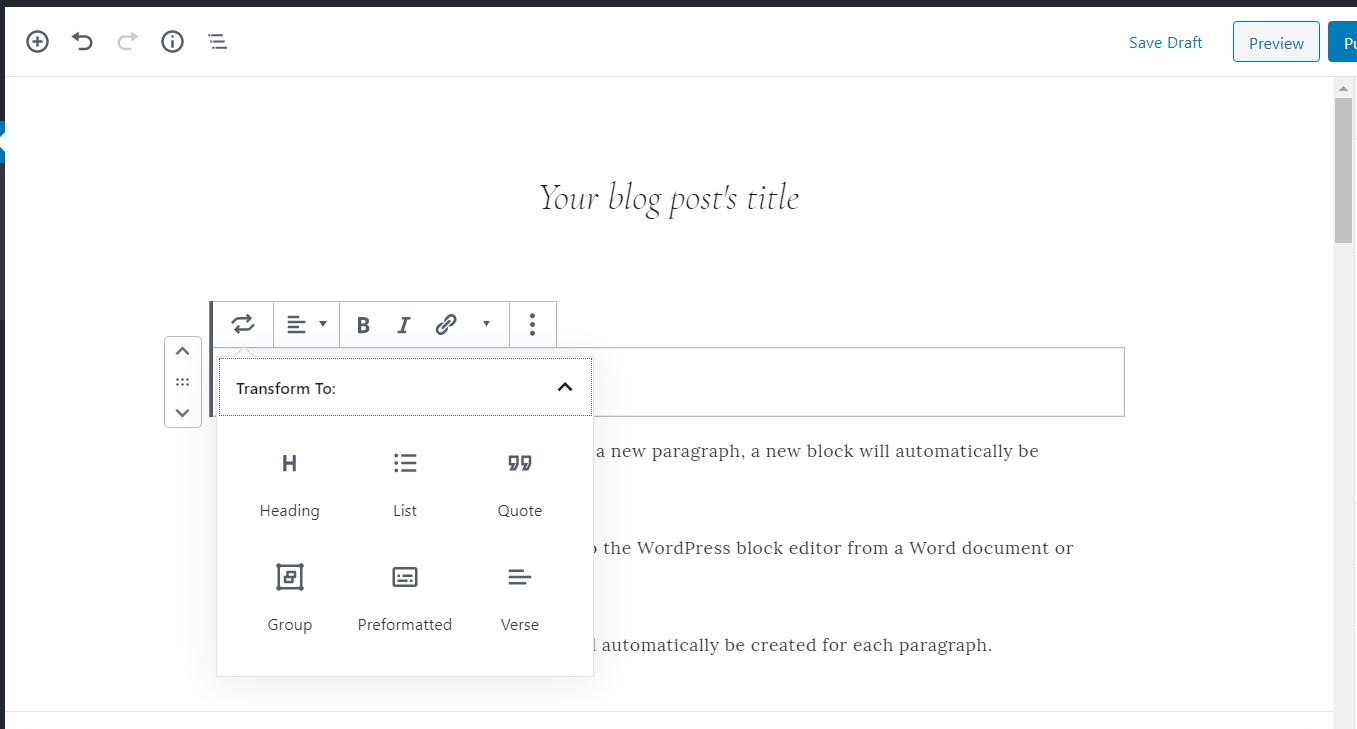
Task: Toggle bold formatting
Action: (363, 324)
